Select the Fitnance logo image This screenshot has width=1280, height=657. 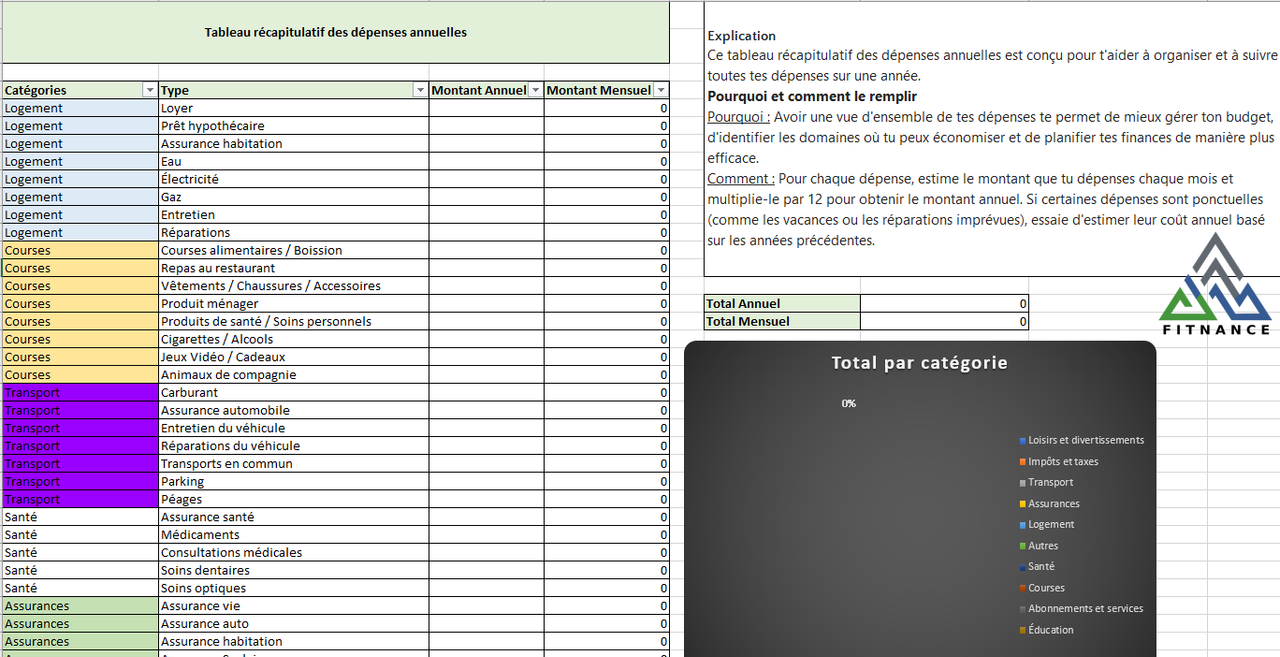coord(1216,284)
